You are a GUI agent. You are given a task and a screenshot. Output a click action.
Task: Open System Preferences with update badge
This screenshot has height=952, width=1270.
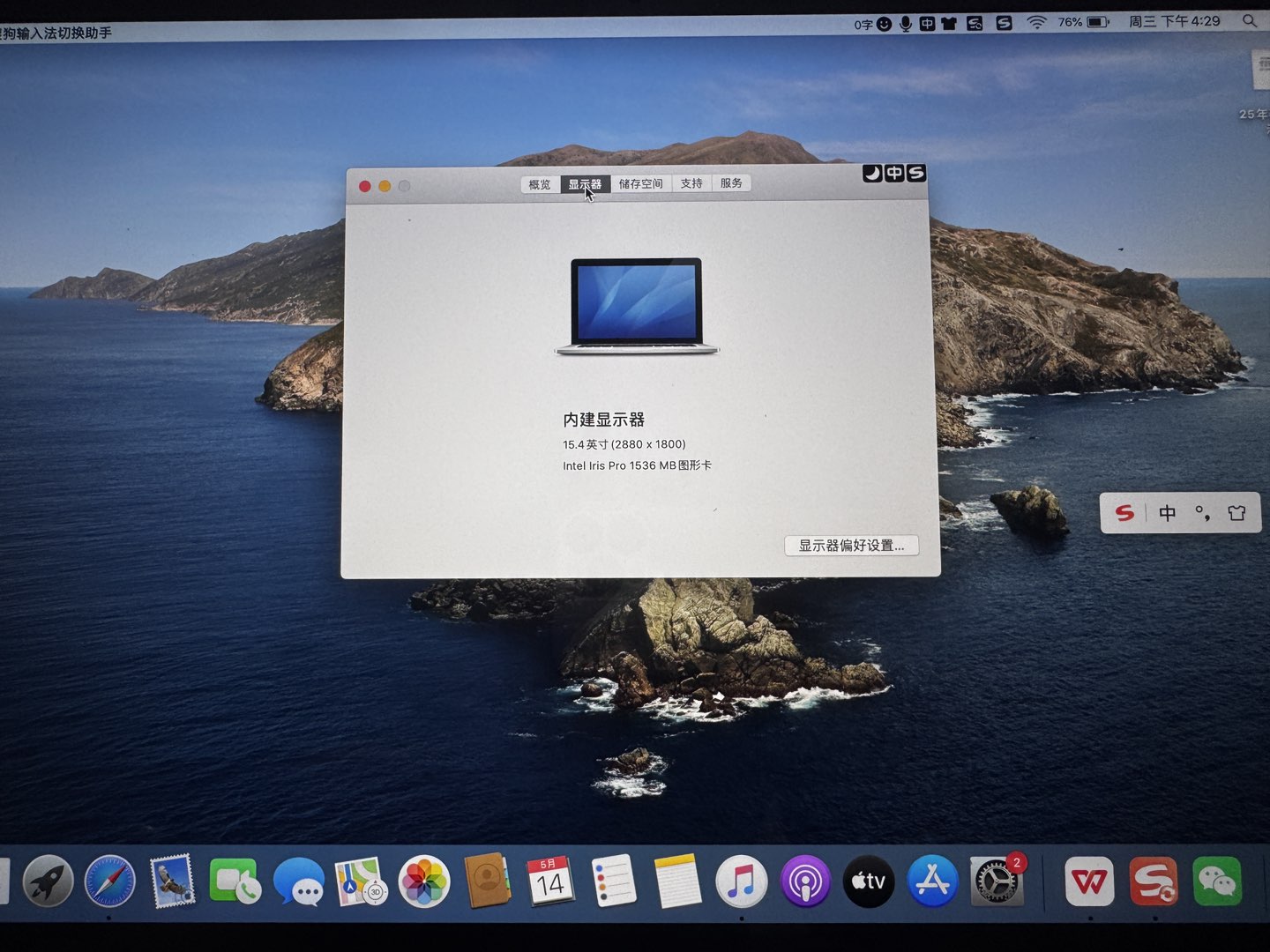997,881
